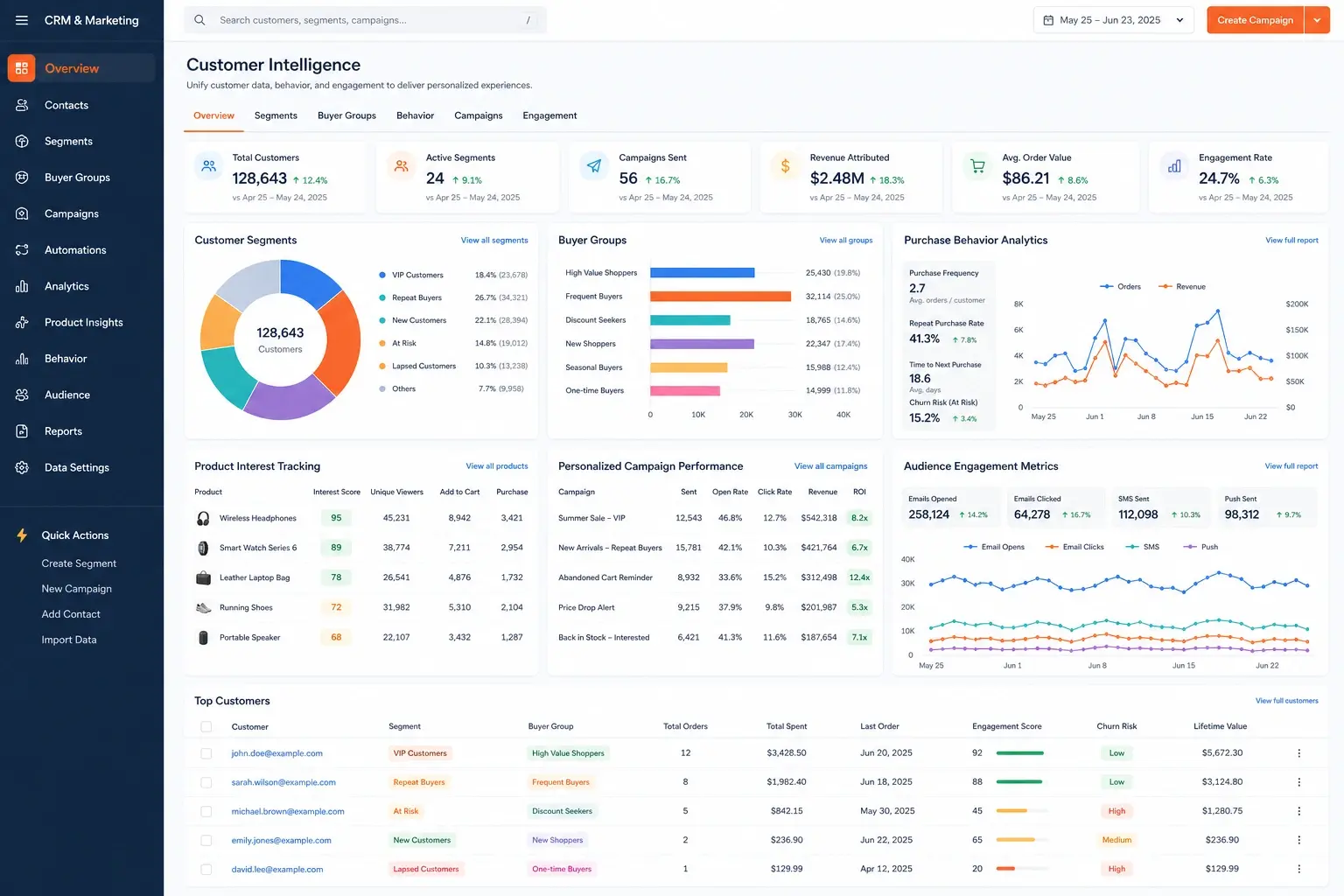The image size is (1344, 896).
Task: Click the Revenue Attributed dollar icon
Action: point(786,165)
